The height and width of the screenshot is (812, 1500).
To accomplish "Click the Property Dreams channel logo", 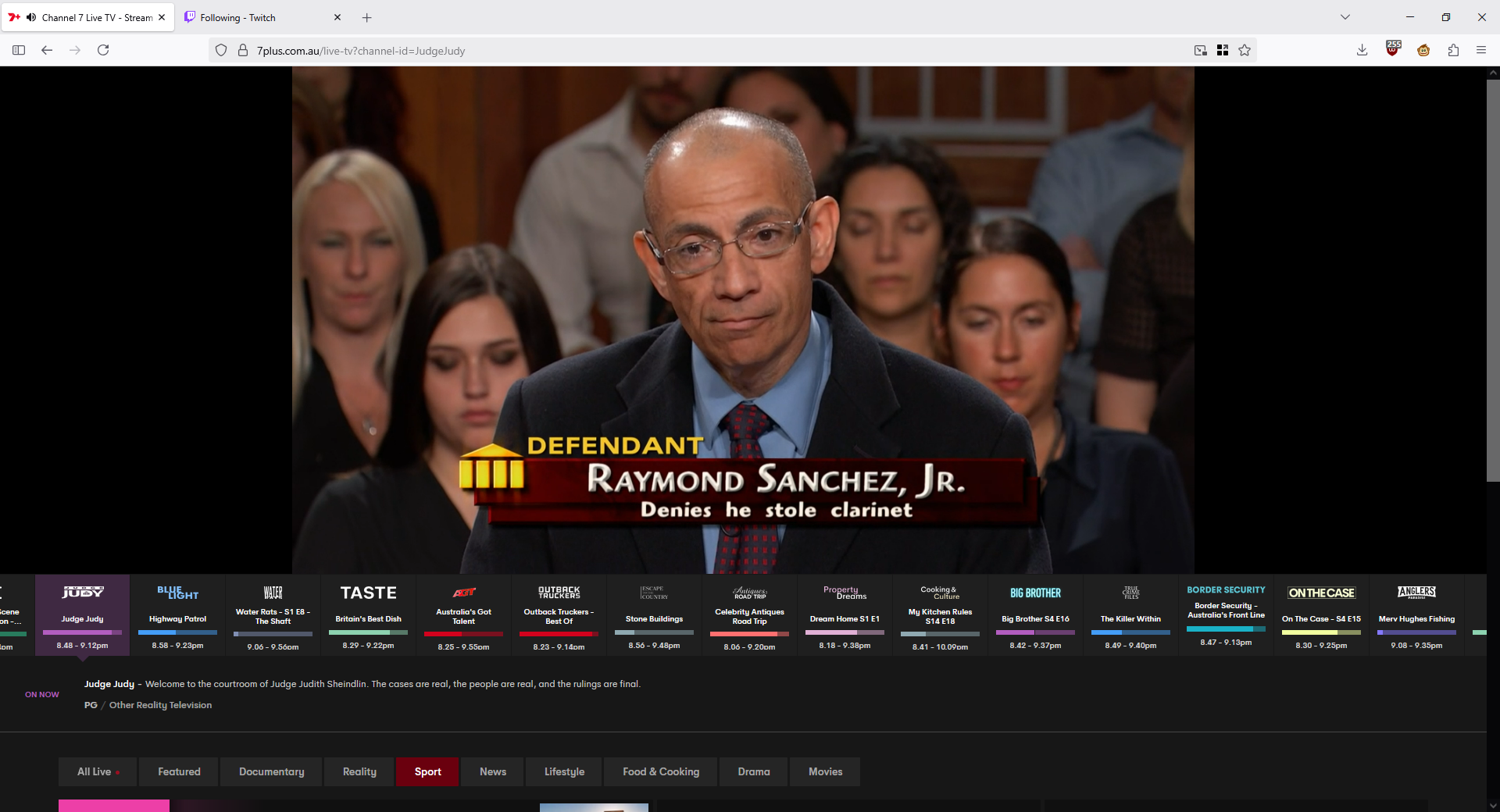I will point(845,593).
